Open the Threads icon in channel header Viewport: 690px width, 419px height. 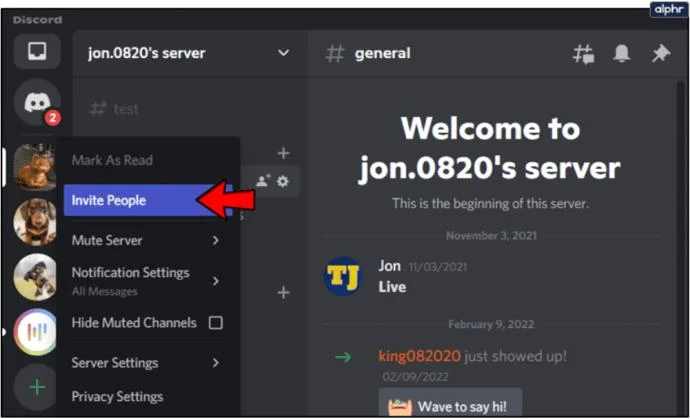tap(584, 54)
